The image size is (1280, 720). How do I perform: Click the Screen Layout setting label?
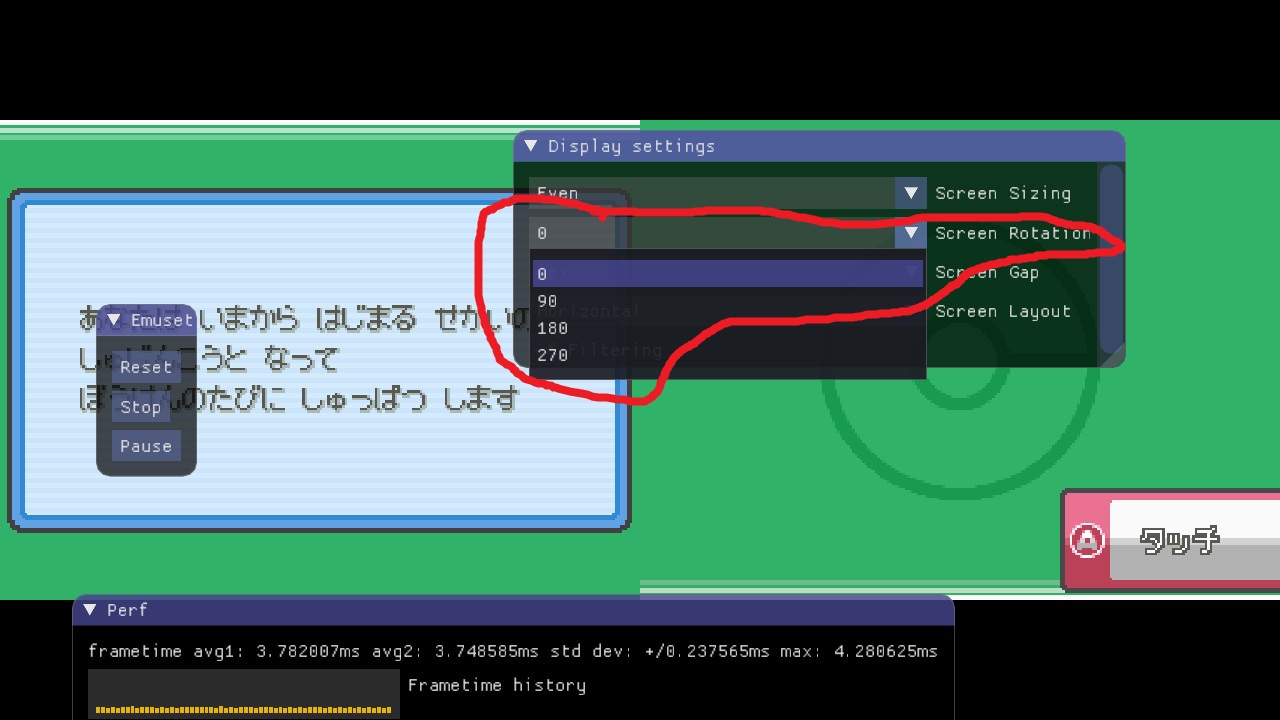pyautogui.click(x=1002, y=311)
